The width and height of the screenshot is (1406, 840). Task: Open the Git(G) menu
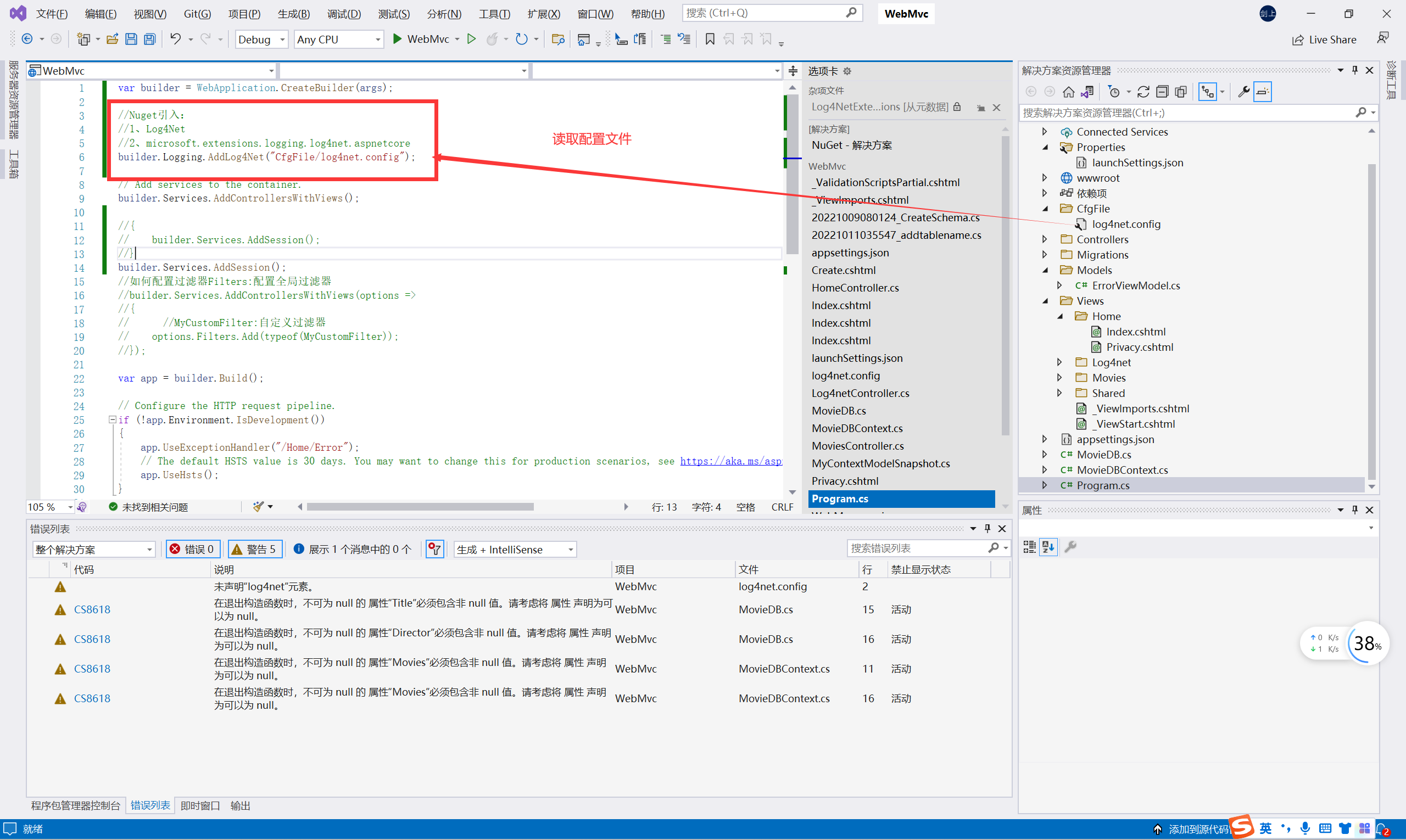[x=197, y=14]
